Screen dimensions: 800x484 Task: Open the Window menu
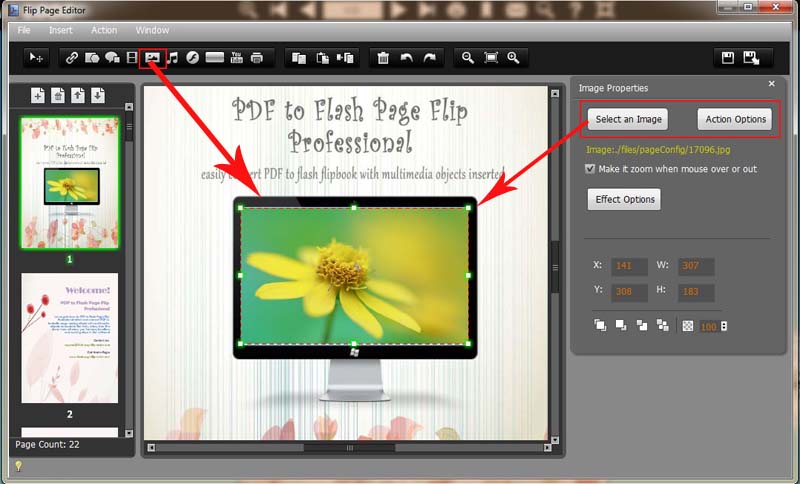coord(152,30)
